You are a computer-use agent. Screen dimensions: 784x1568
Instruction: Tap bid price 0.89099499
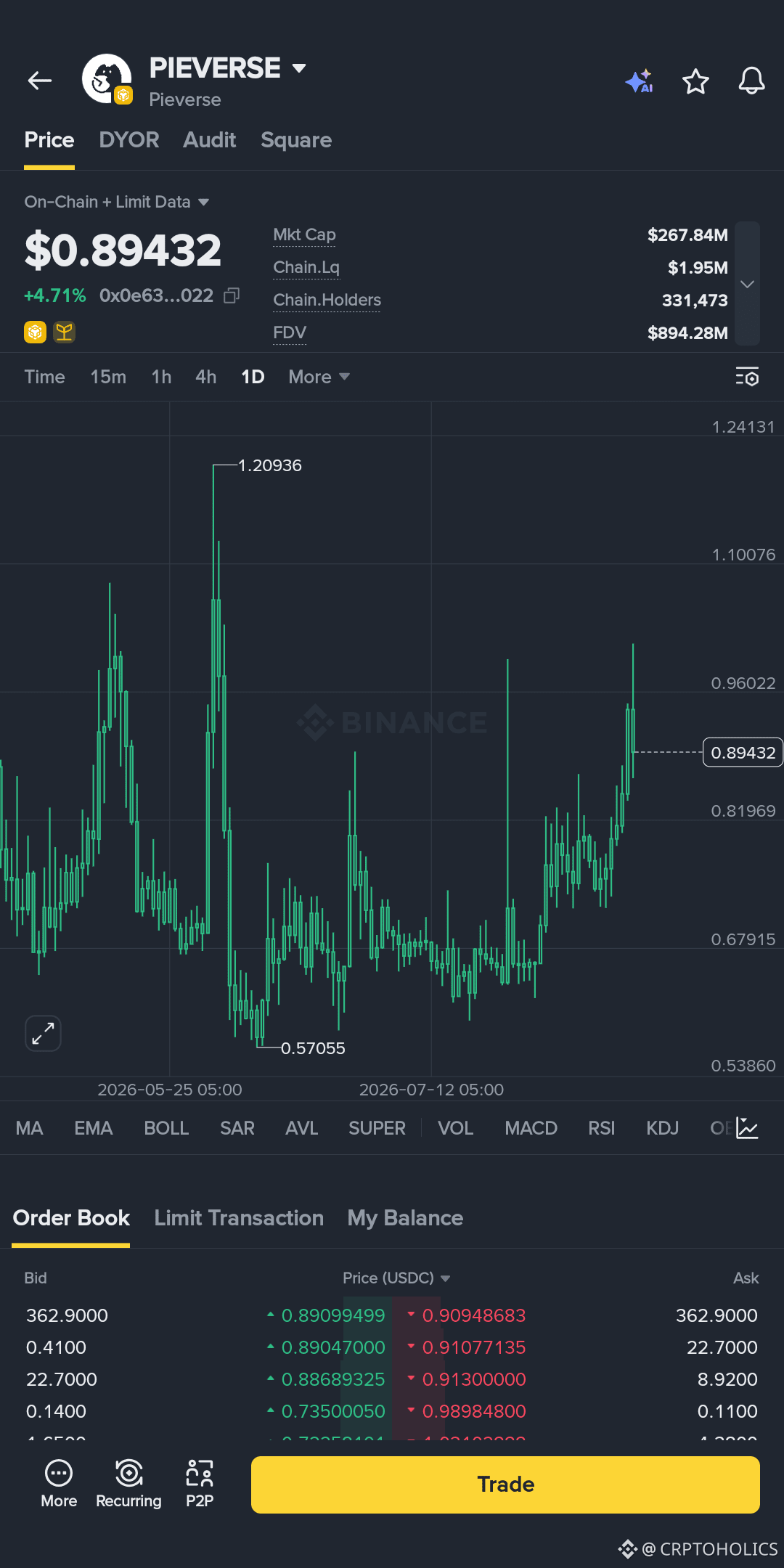332,1315
